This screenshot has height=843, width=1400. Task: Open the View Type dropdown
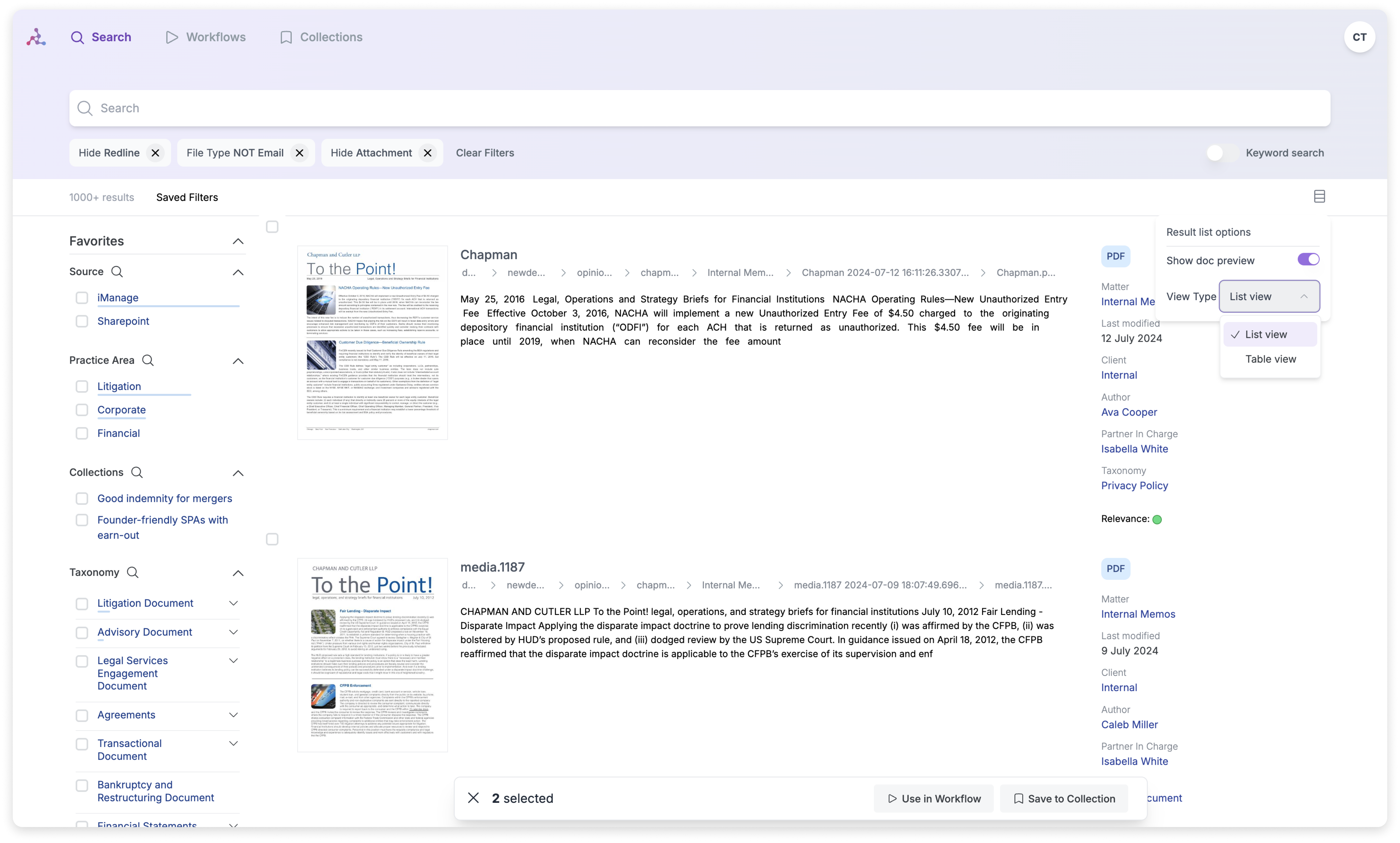click(1269, 296)
